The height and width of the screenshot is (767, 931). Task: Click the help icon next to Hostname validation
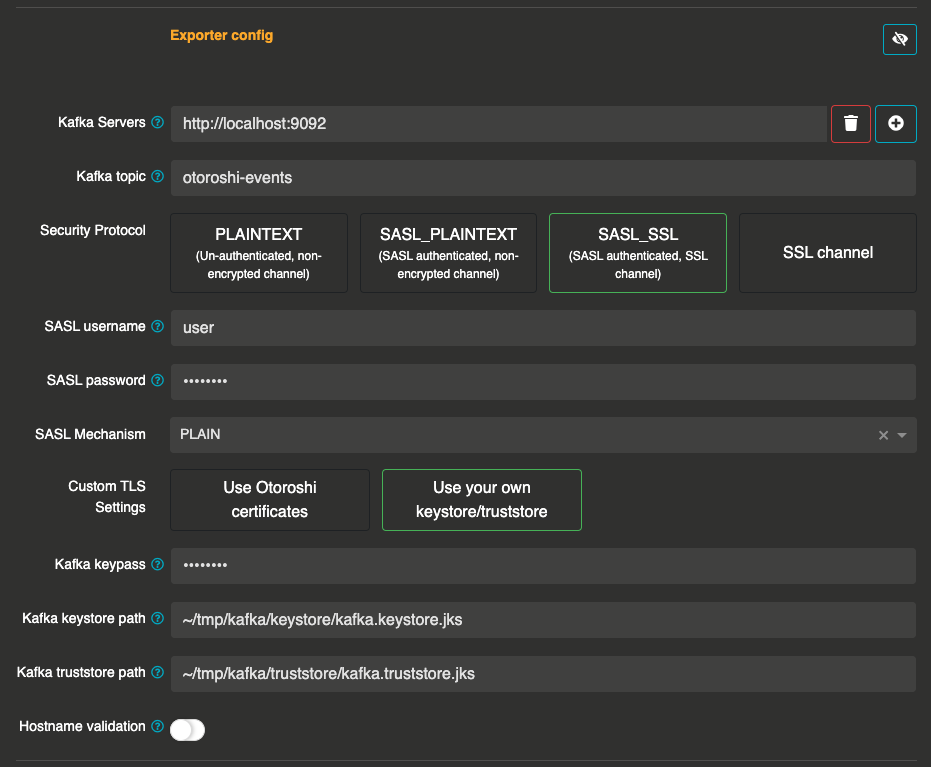[x=157, y=727]
